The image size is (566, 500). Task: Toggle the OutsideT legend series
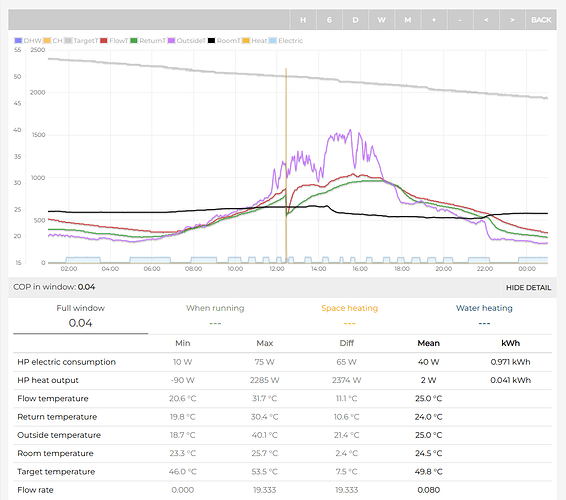coord(187,41)
